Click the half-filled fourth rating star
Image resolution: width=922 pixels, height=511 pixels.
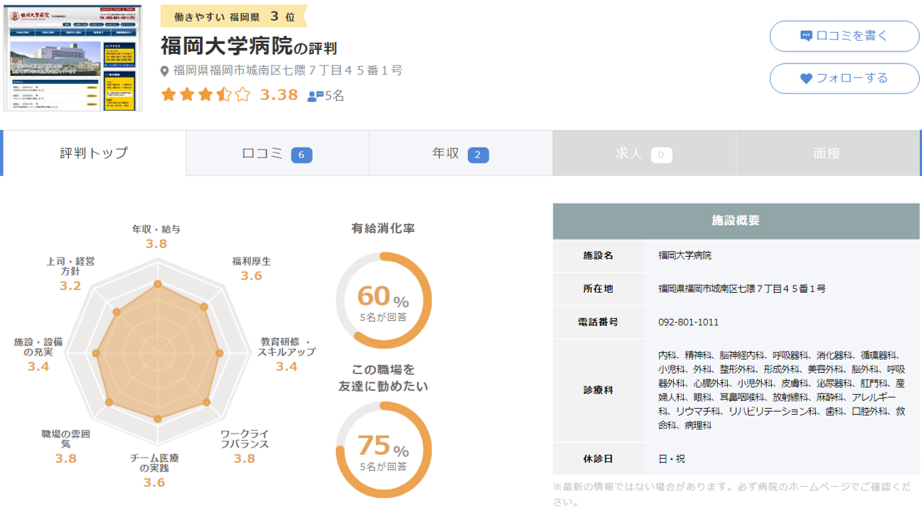pos(224,94)
